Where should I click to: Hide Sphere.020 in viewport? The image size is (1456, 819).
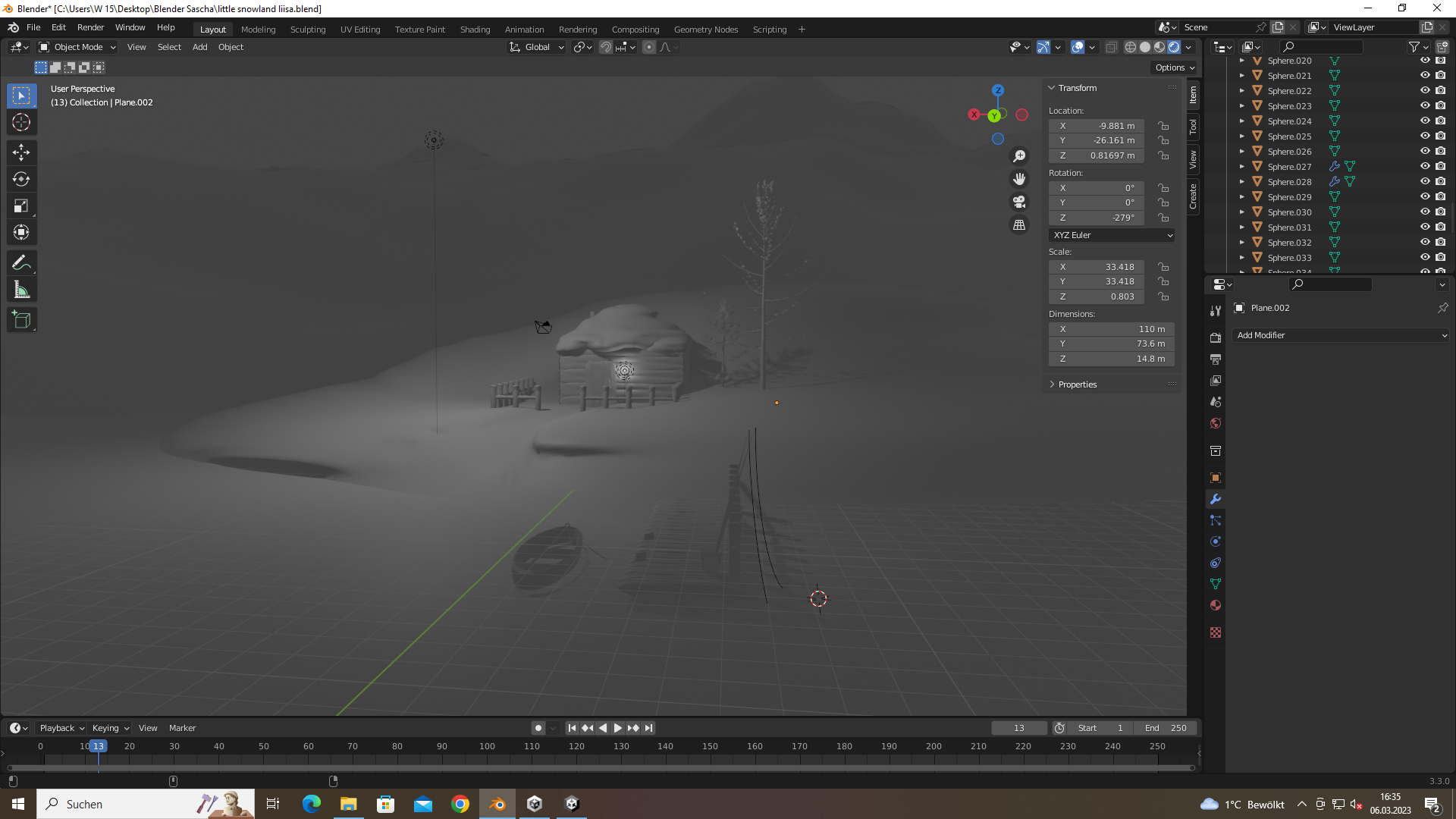1425,61
